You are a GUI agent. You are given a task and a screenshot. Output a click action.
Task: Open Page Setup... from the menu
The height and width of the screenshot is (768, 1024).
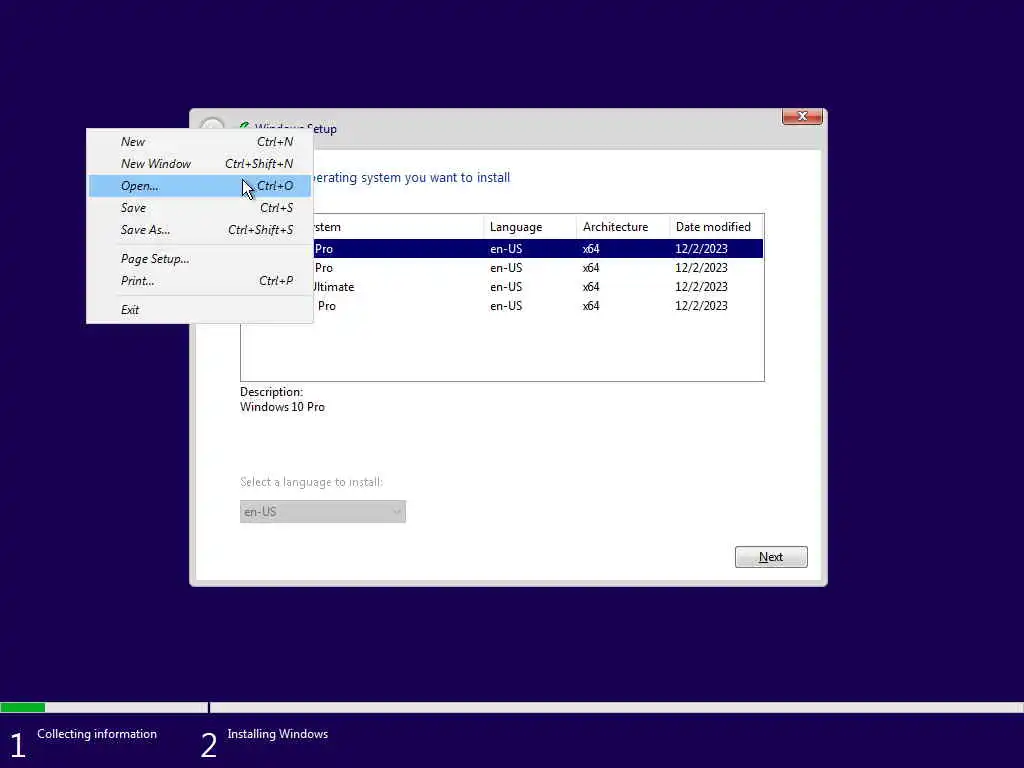coord(199,259)
